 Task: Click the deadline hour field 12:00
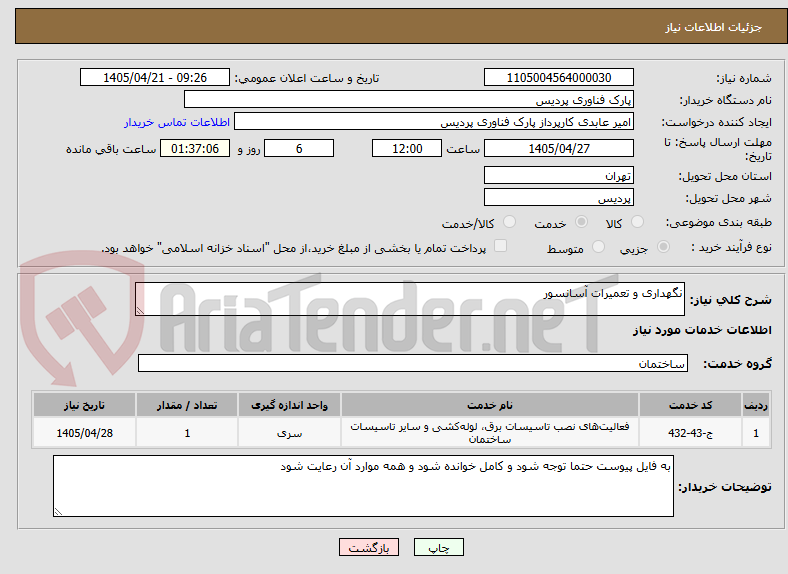click(407, 148)
